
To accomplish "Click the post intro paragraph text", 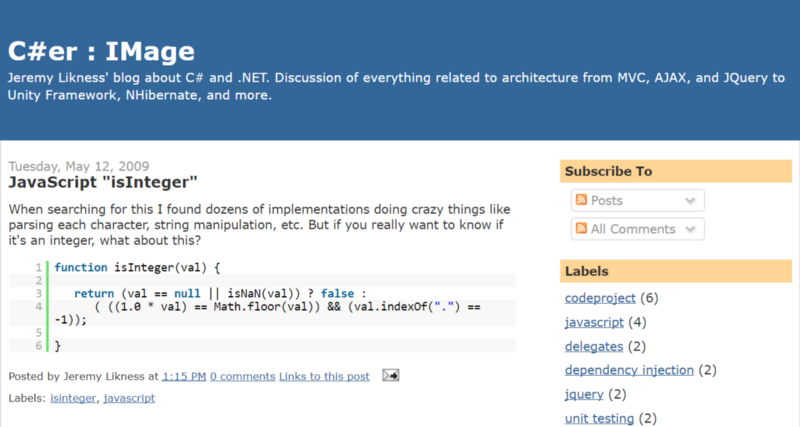I will [259, 224].
